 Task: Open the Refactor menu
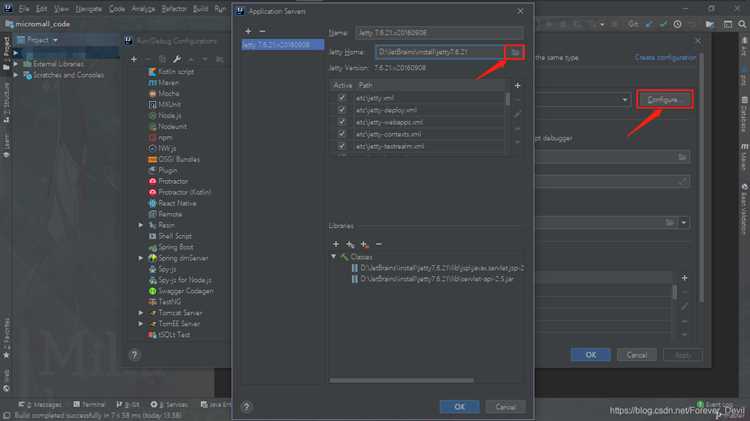tap(174, 9)
